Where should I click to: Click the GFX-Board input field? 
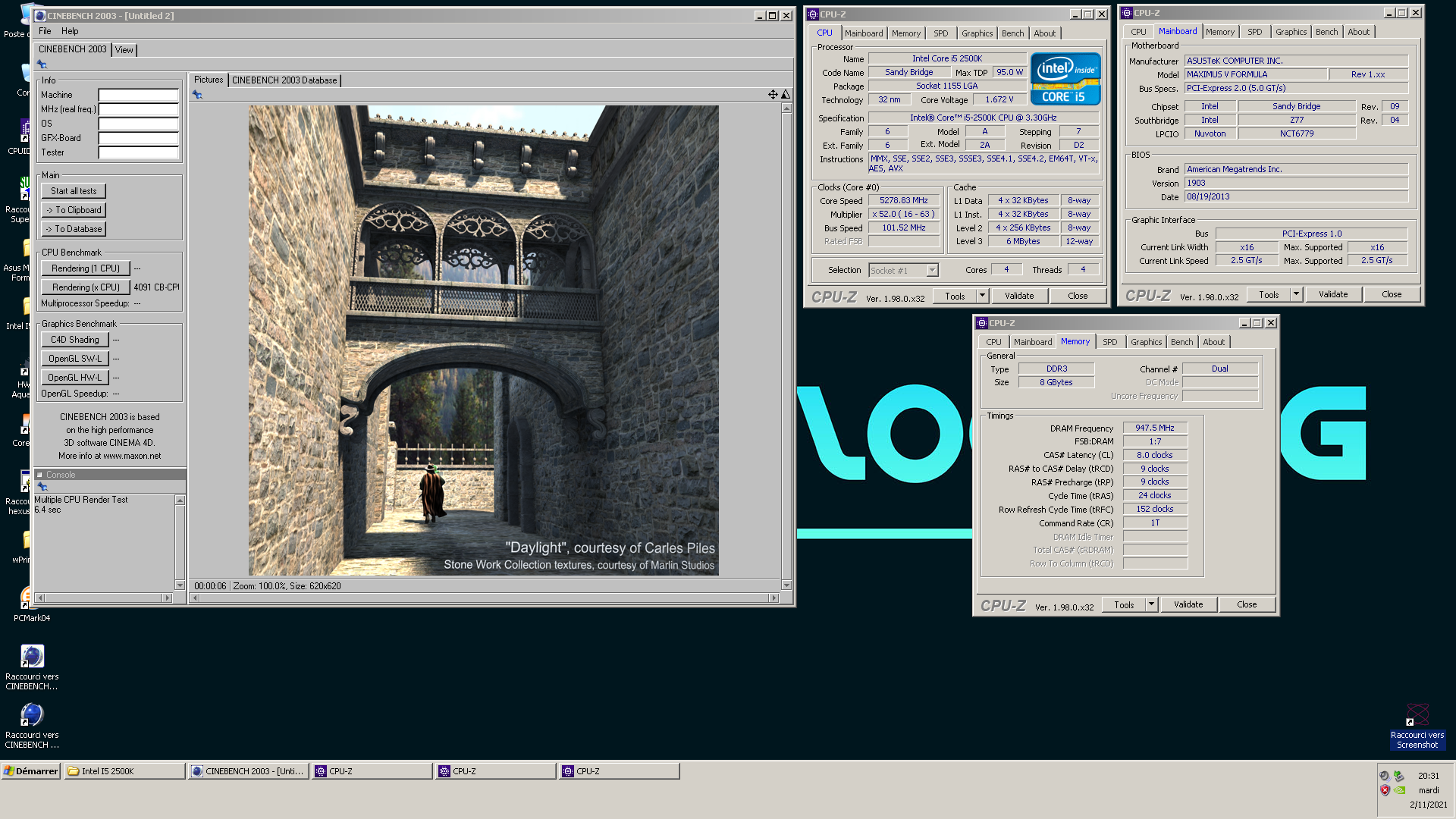138,138
